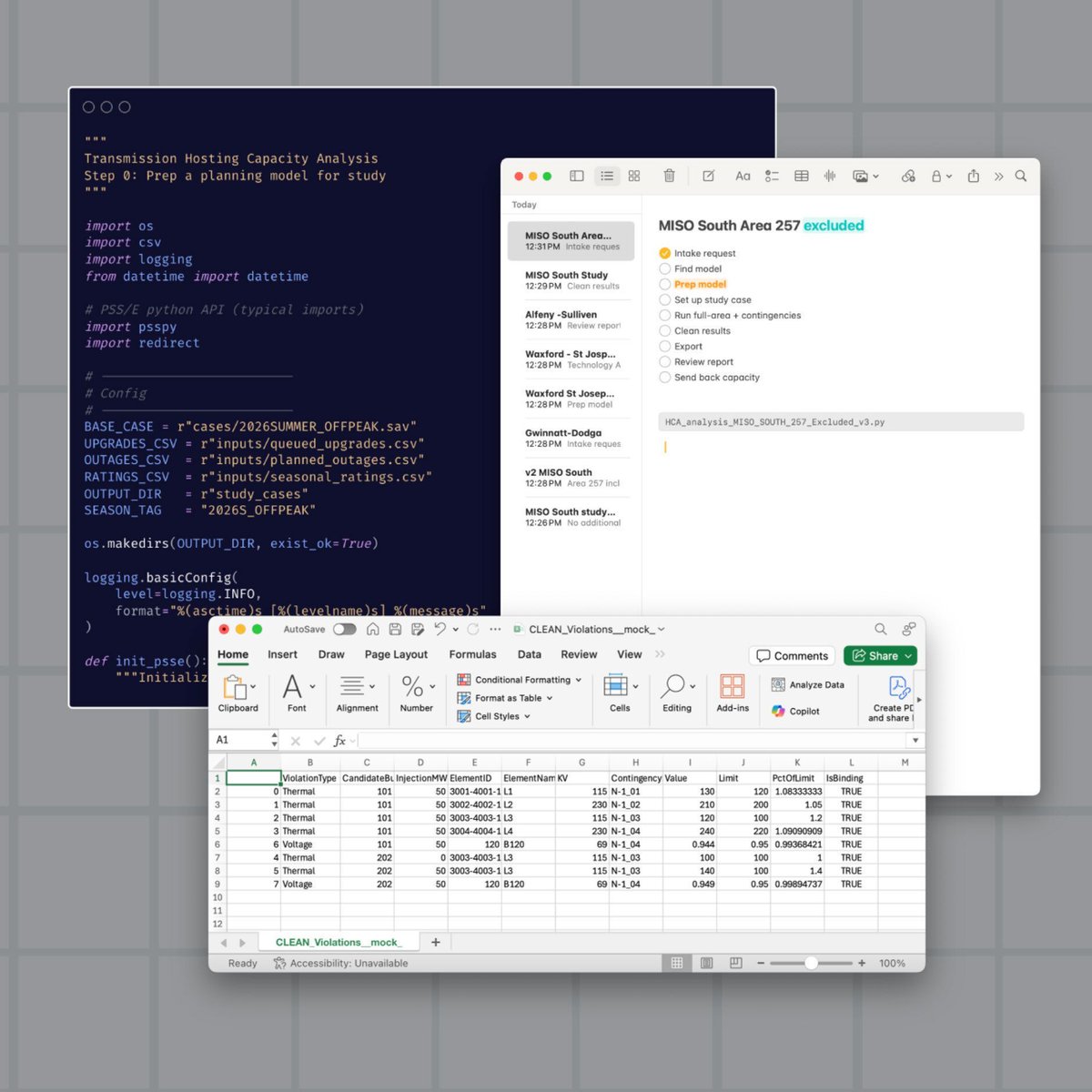Open the Gwinnatt-Dodga note
The width and height of the screenshot is (1092, 1092).
571,438
